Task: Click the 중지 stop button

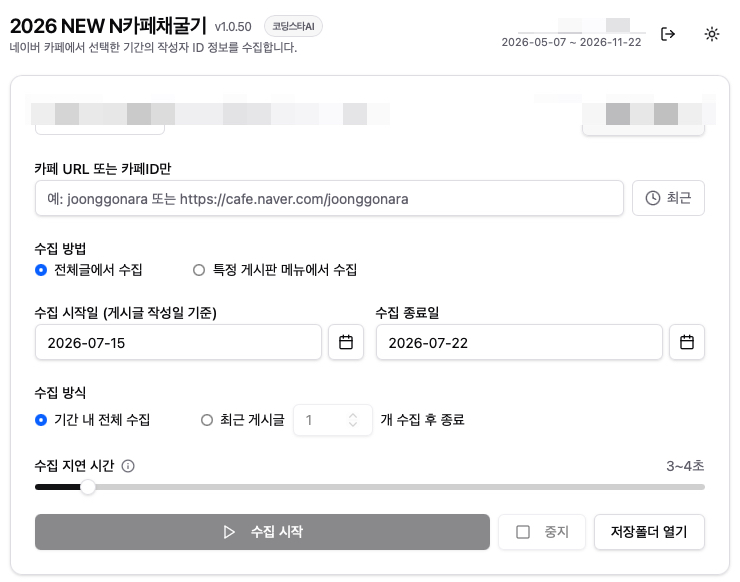Action: coord(542,532)
